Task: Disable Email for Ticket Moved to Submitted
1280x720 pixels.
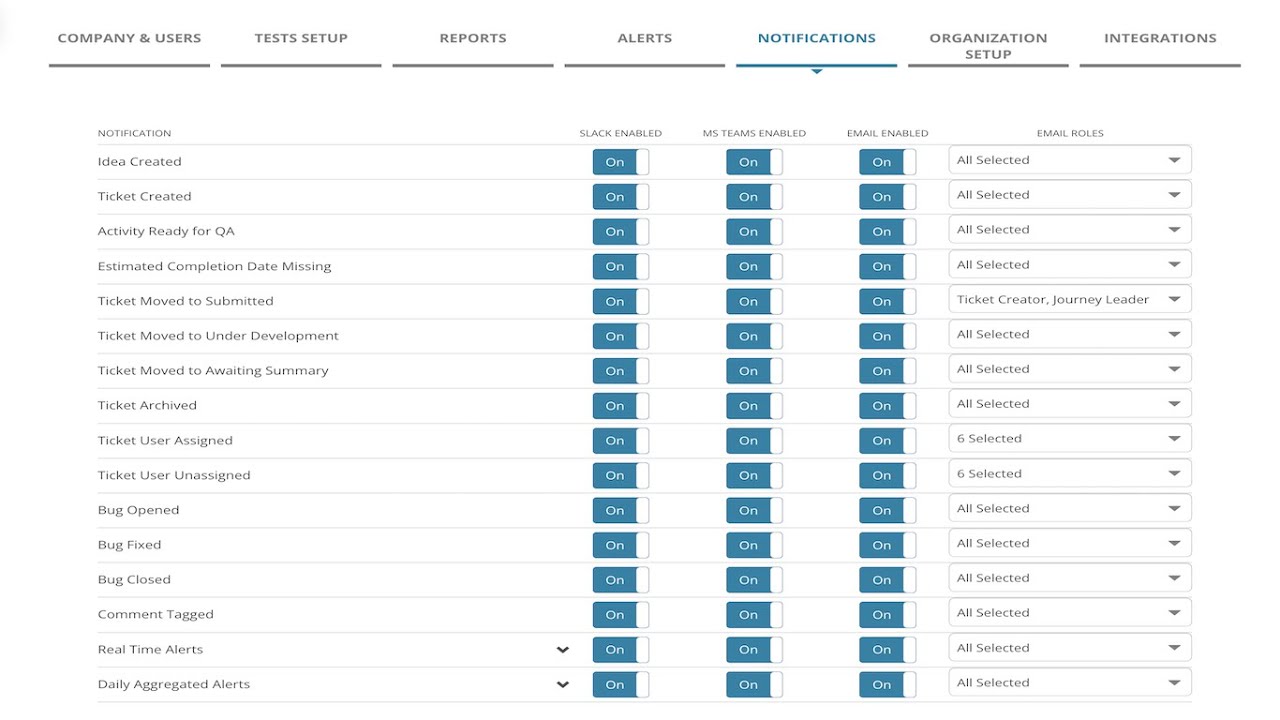Action: click(x=887, y=301)
